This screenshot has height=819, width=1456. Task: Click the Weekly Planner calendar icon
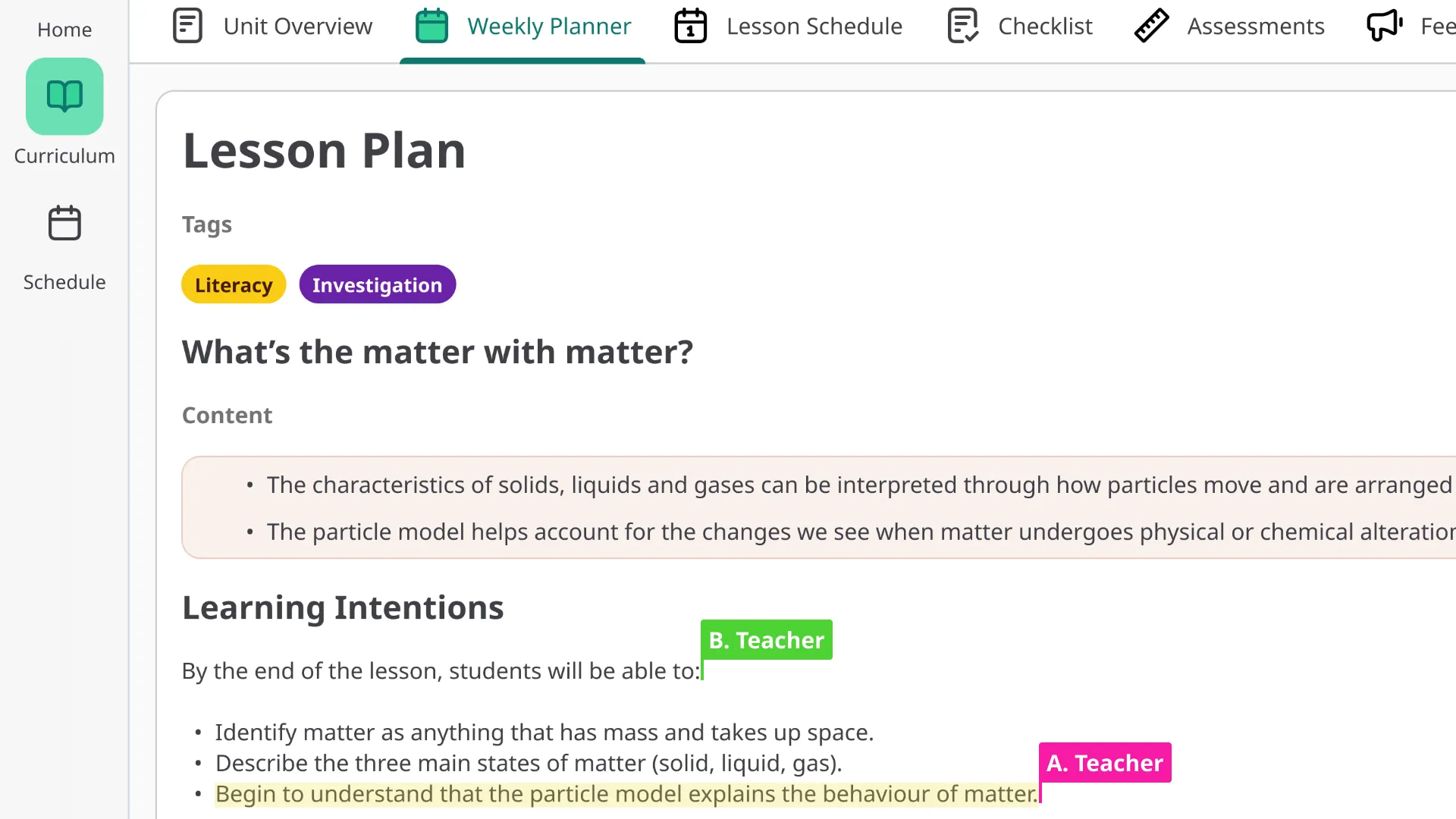point(431,26)
